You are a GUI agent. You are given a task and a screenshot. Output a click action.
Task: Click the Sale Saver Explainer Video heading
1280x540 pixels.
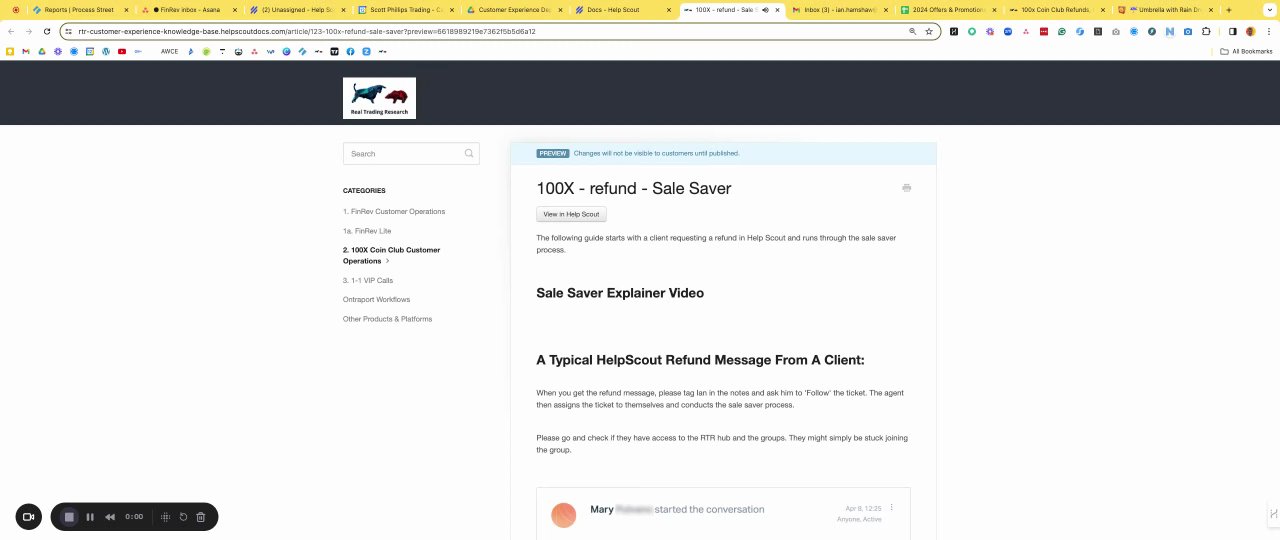pos(620,293)
